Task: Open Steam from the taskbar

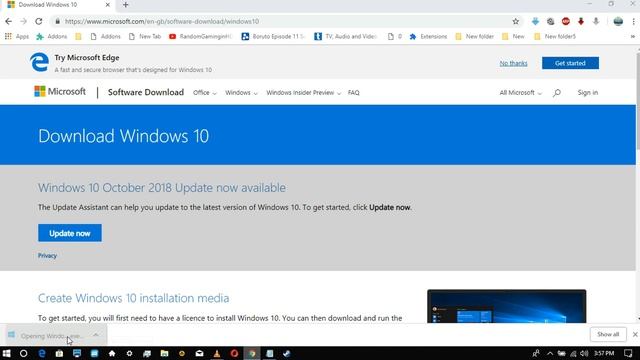Action: 287,353
